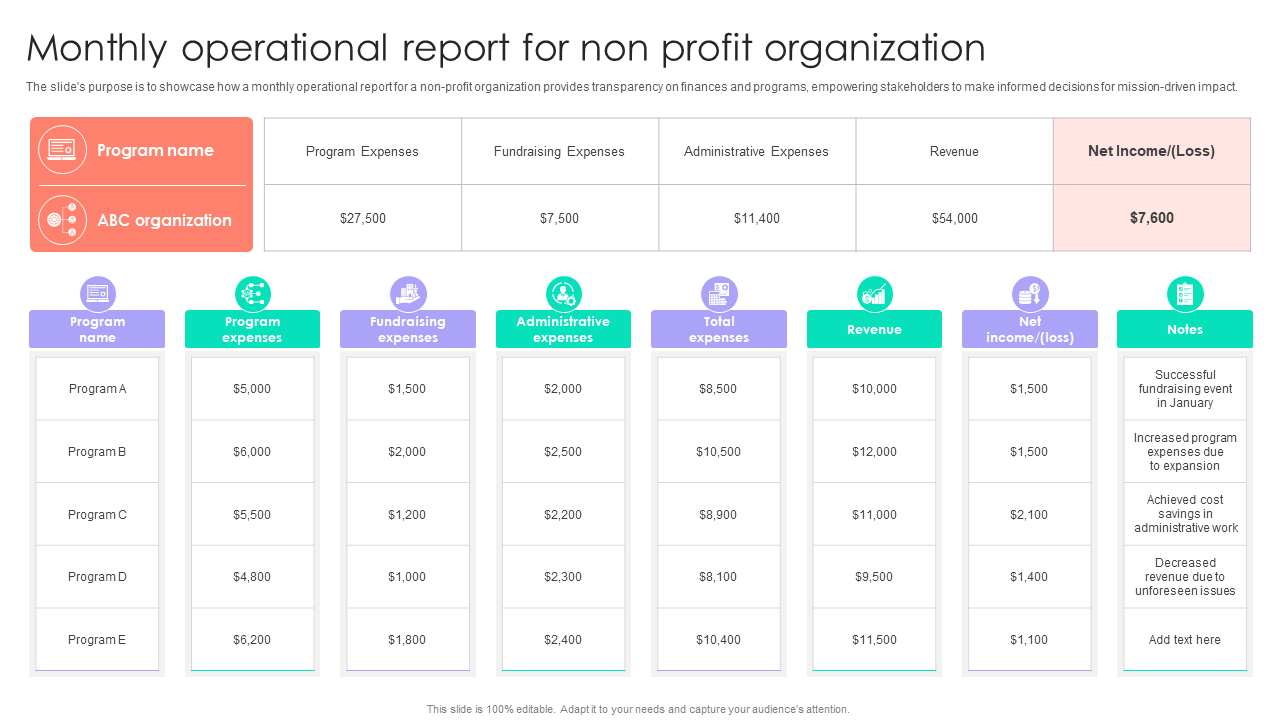Click the $1,100 net income cell
The image size is (1280, 720).
coord(1029,640)
